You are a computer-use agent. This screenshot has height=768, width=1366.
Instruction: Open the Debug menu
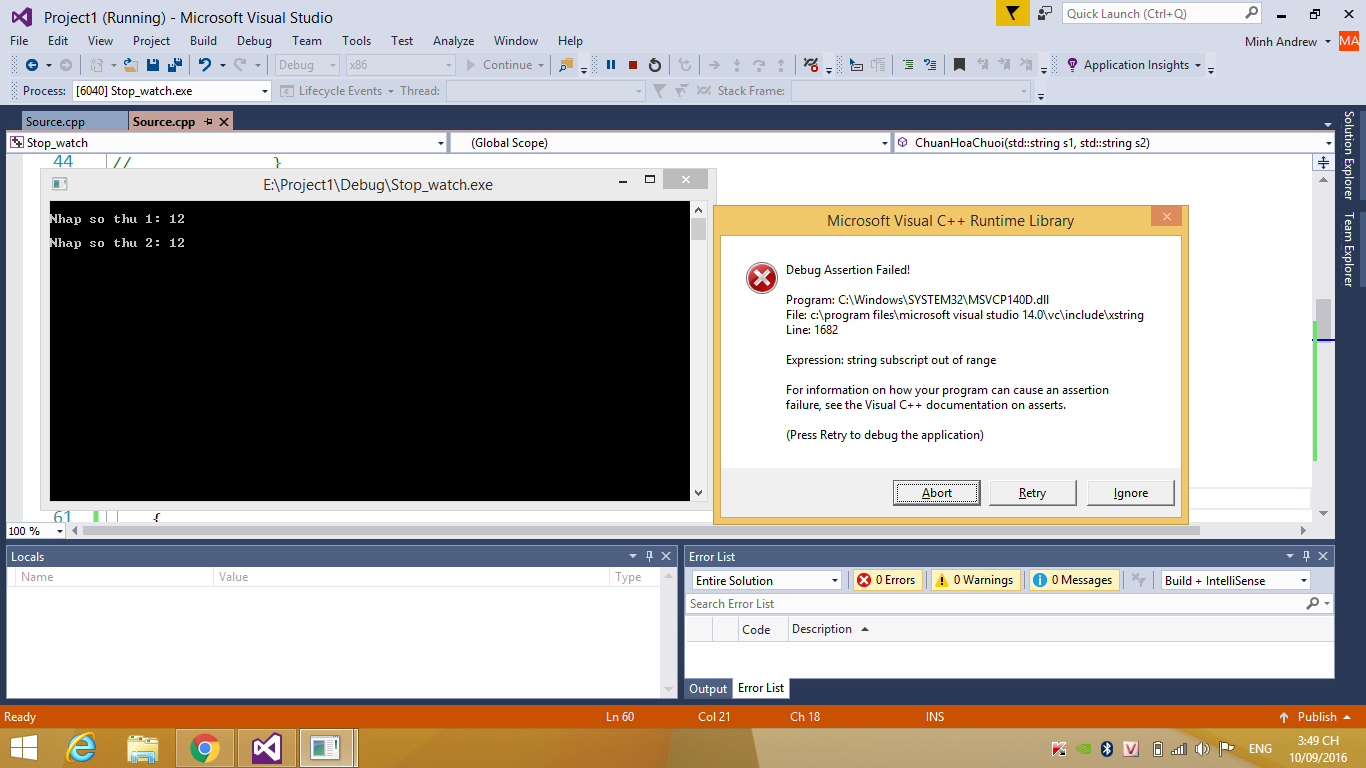pyautogui.click(x=254, y=41)
